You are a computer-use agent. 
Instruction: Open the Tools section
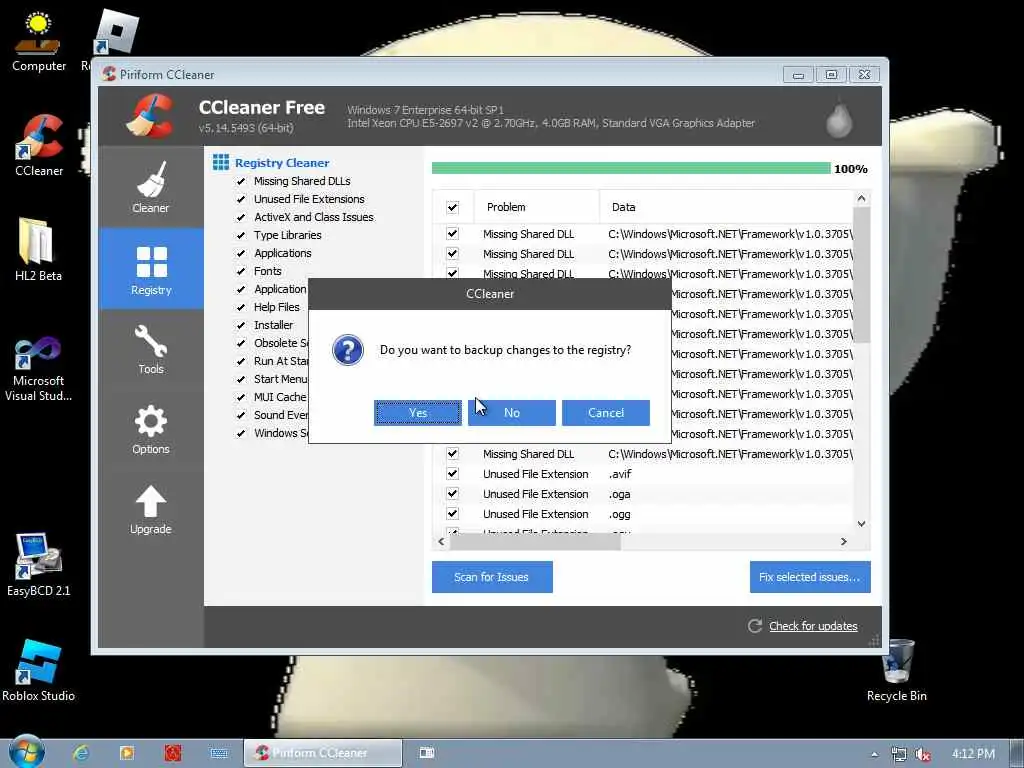point(151,349)
